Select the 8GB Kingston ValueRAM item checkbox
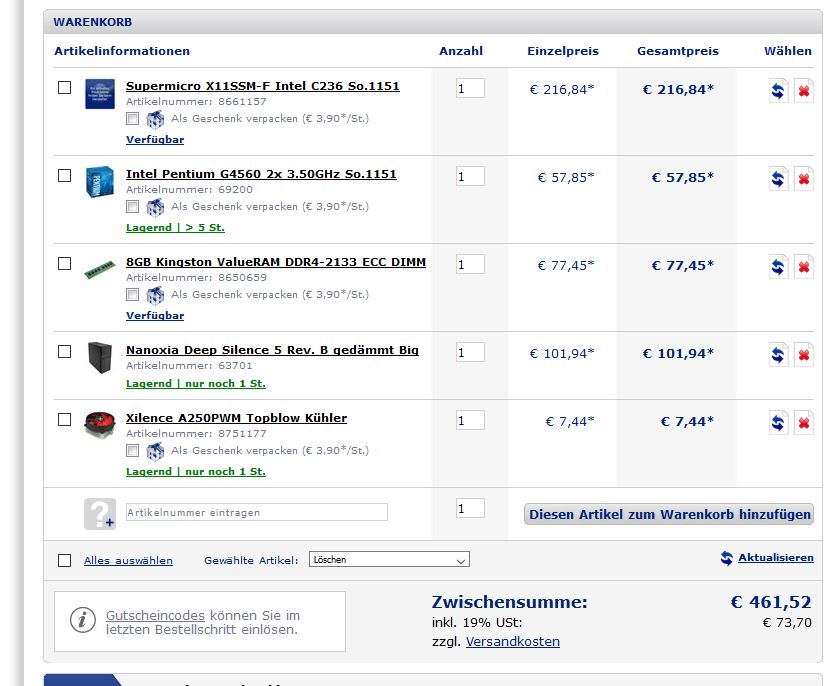831x686 pixels. click(x=64, y=263)
